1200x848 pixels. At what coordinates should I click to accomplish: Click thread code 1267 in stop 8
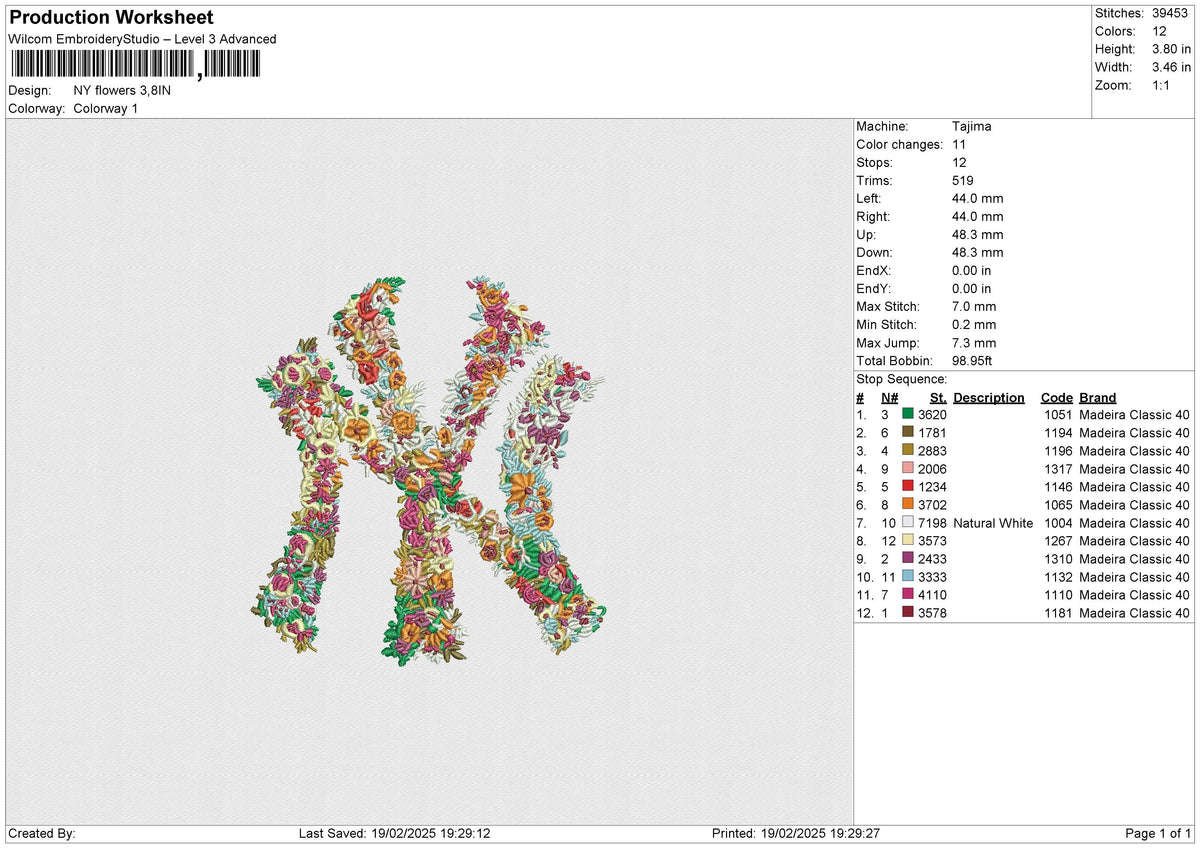[1058, 540]
